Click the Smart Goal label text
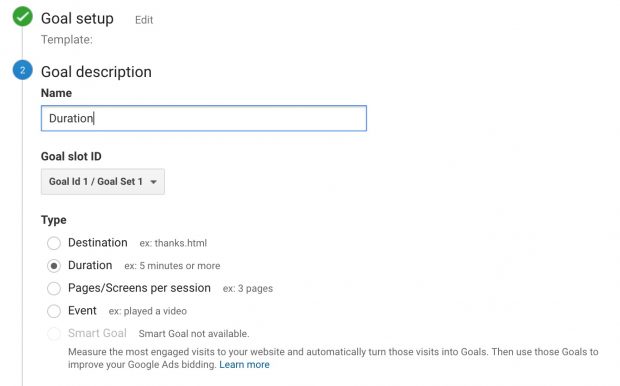Screen dimensions: 620x386 [x=97, y=333]
